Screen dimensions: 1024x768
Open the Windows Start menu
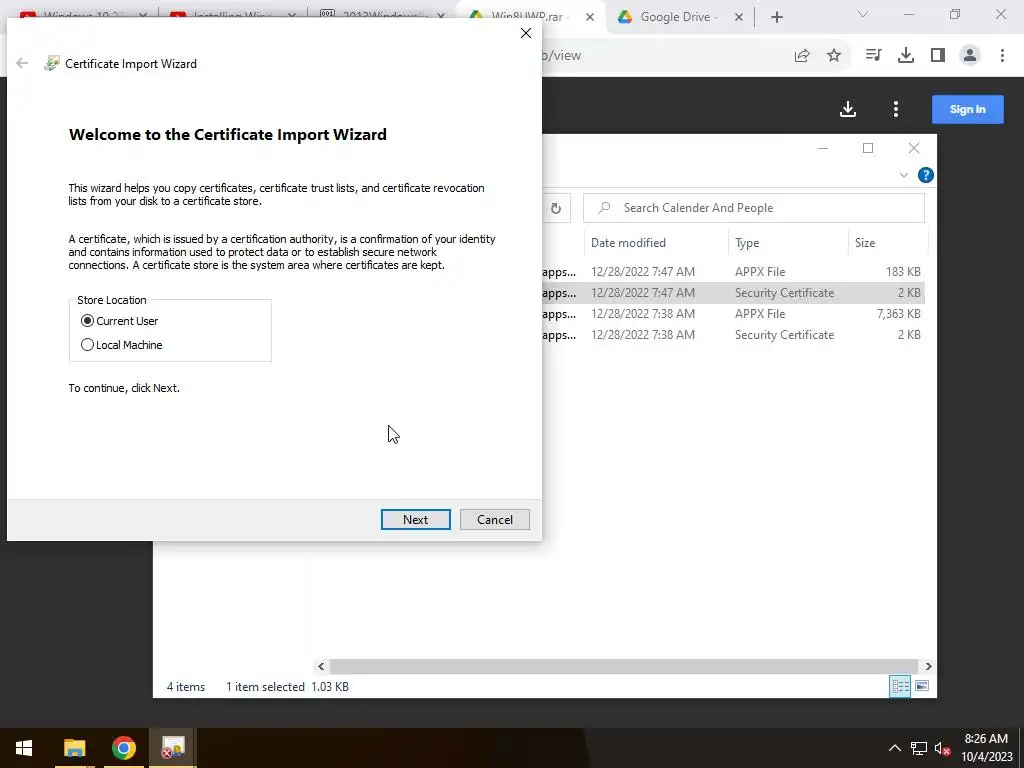tap(24, 748)
